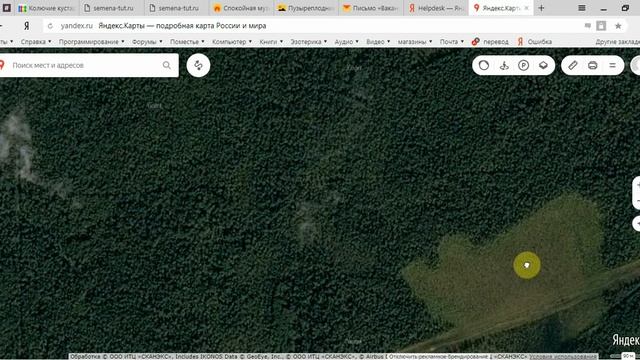This screenshot has height=360, width=640.
Task: Reload the page in address bar
Action: pyautogui.click(x=50, y=26)
